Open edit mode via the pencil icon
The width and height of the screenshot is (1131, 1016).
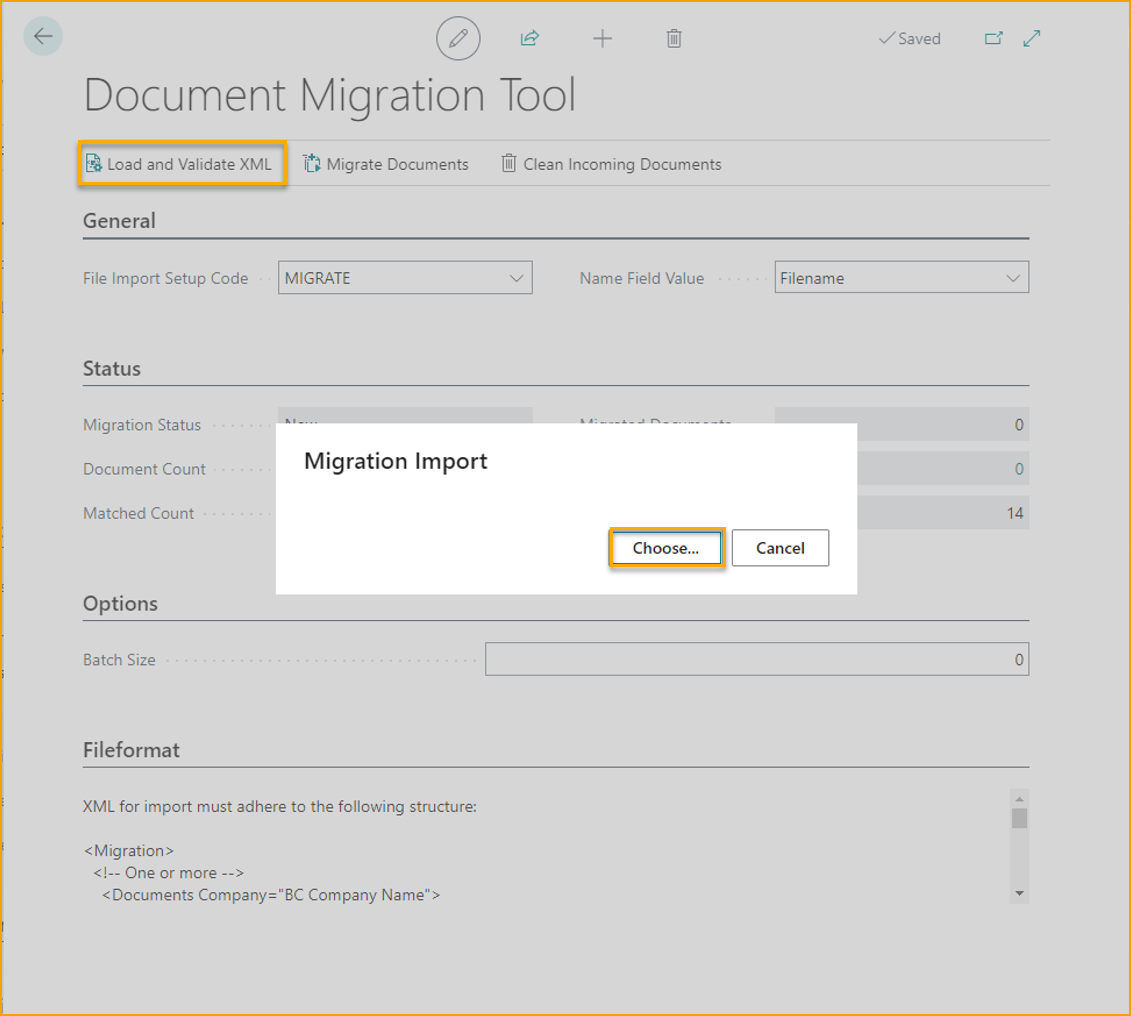tap(458, 38)
